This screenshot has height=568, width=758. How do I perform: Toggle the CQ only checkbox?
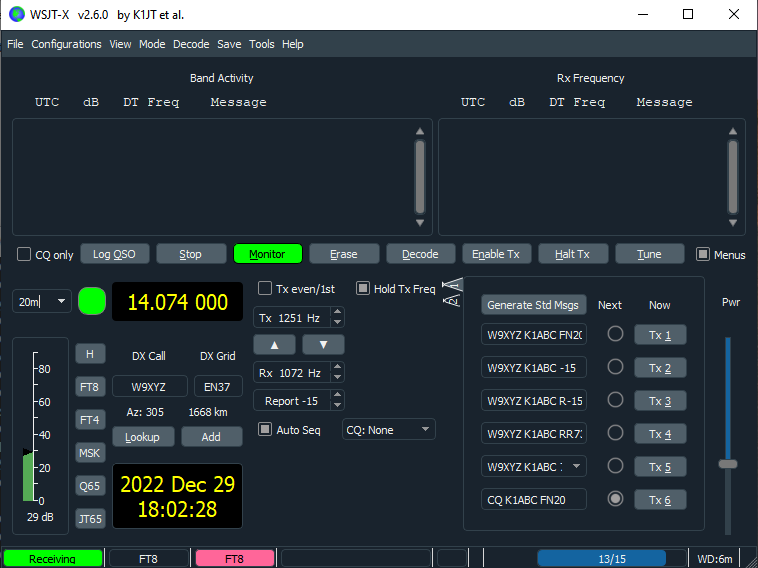point(24,254)
